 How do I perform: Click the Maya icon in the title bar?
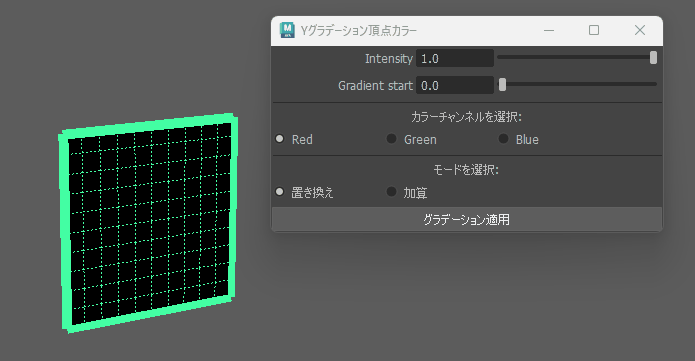[287, 30]
